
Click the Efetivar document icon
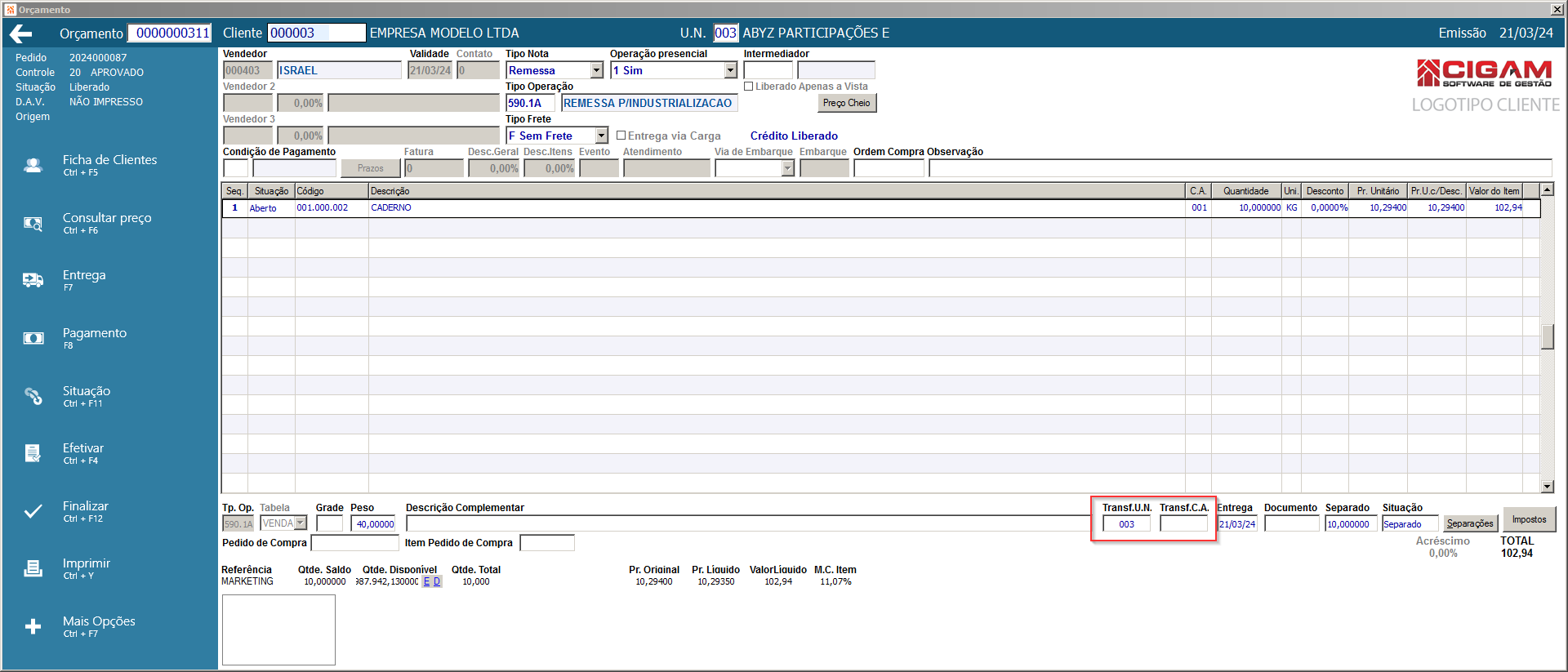coord(33,453)
